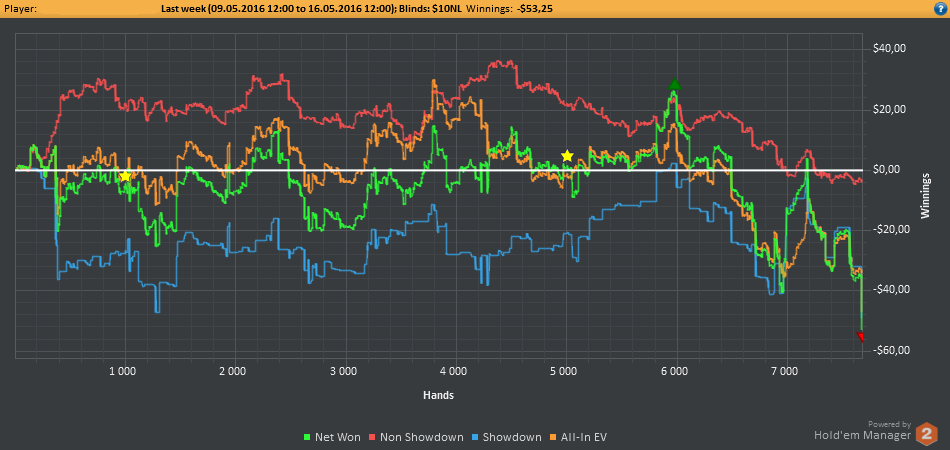Click the 1 000 hands axis label

pyautogui.click(x=124, y=369)
